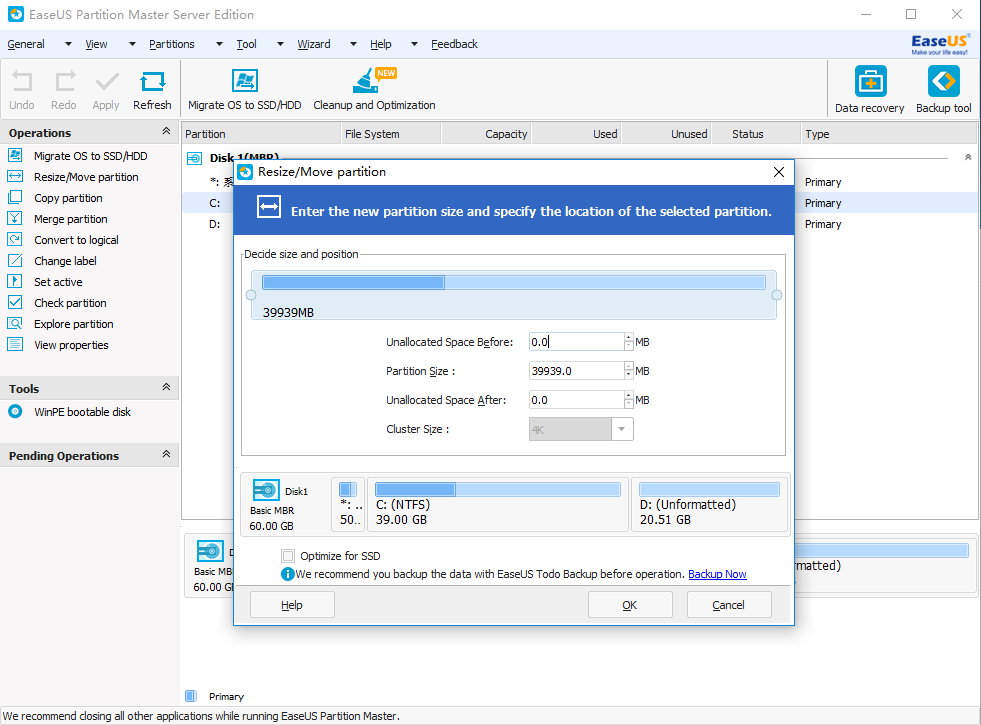Focus the Partition Size field
981x725 pixels.
(x=576, y=371)
